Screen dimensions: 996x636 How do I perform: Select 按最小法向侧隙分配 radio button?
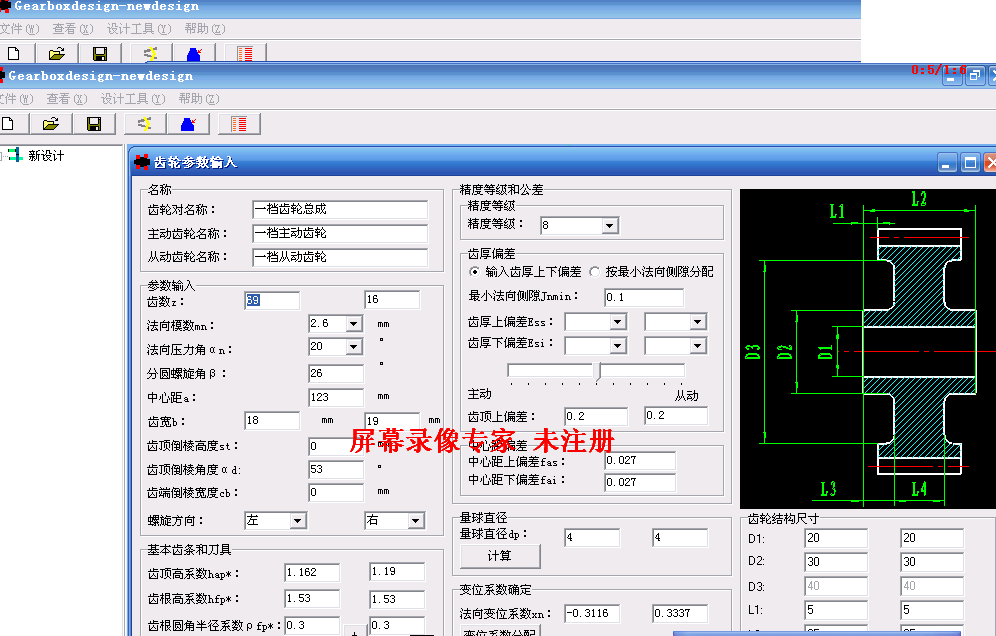click(595, 272)
